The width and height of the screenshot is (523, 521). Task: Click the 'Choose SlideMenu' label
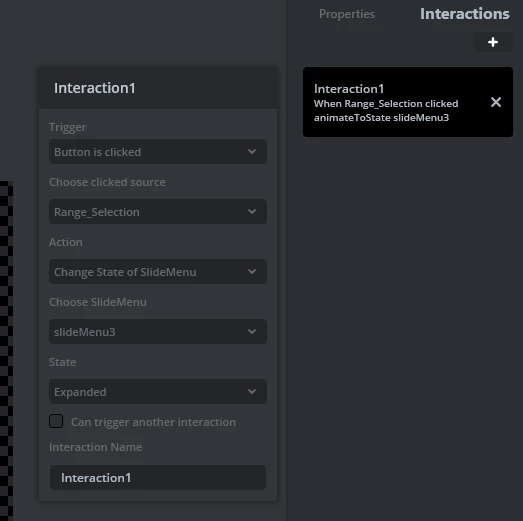[98, 302]
